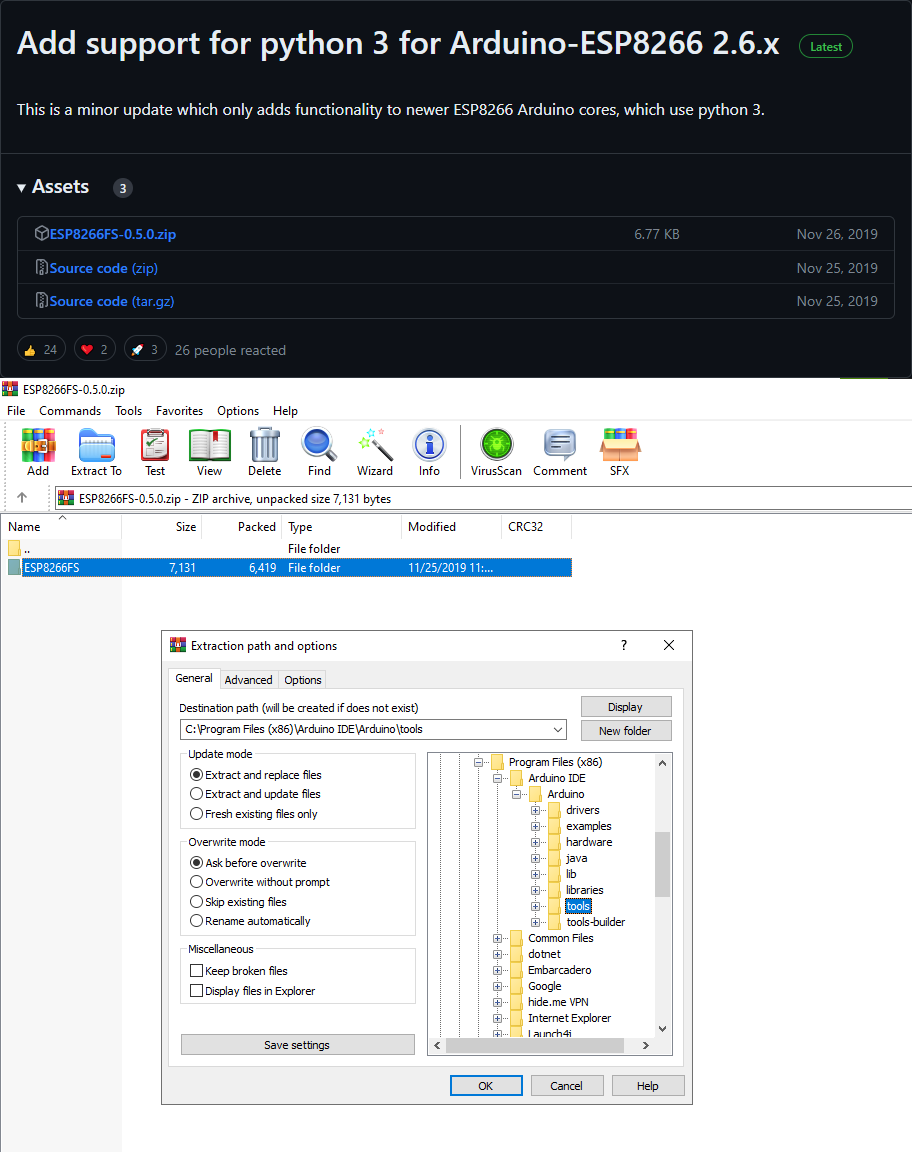Expand the java folder node
912x1152 pixels.
click(x=536, y=858)
